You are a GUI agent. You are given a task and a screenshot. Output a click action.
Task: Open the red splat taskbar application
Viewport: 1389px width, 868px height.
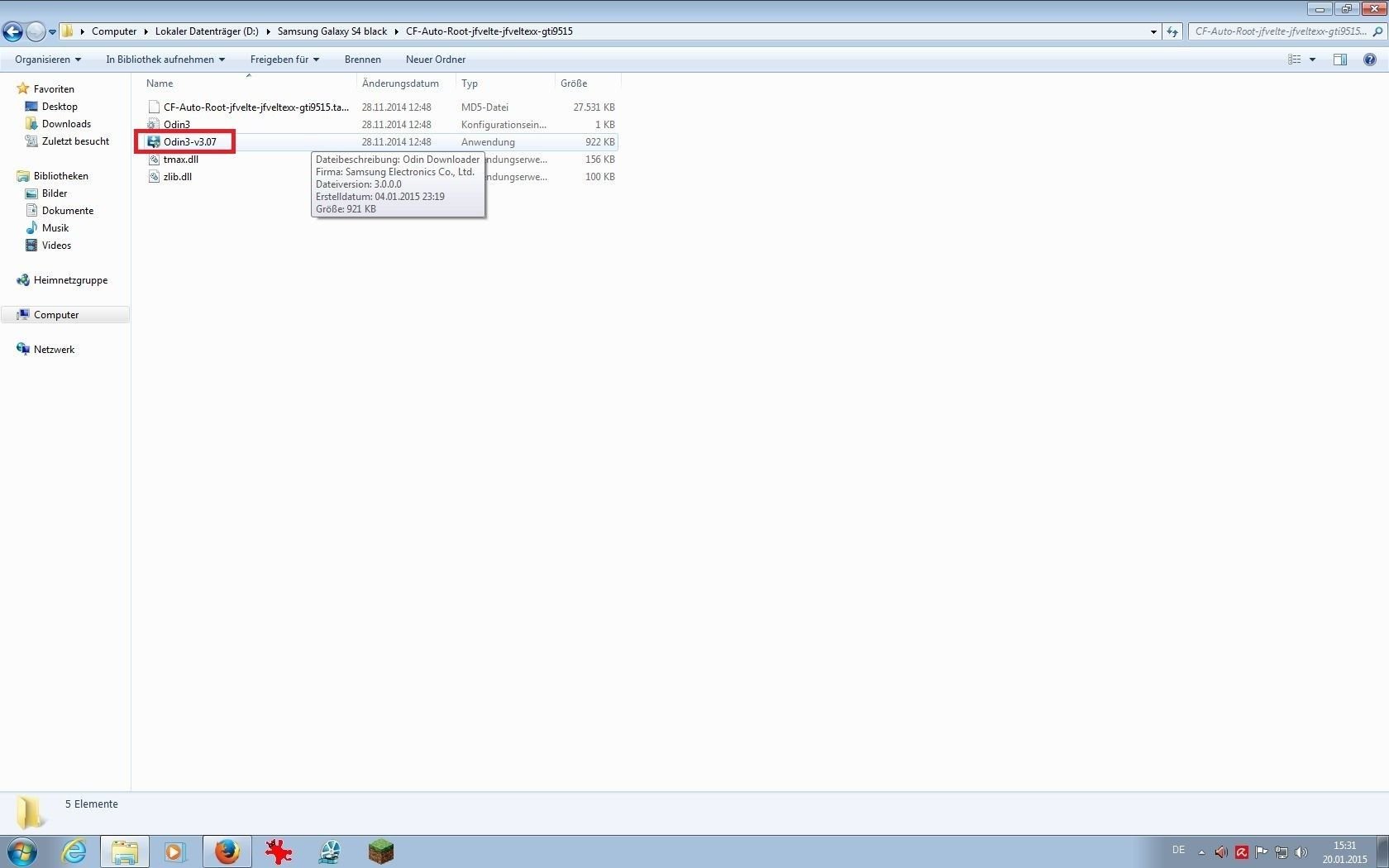pos(279,851)
